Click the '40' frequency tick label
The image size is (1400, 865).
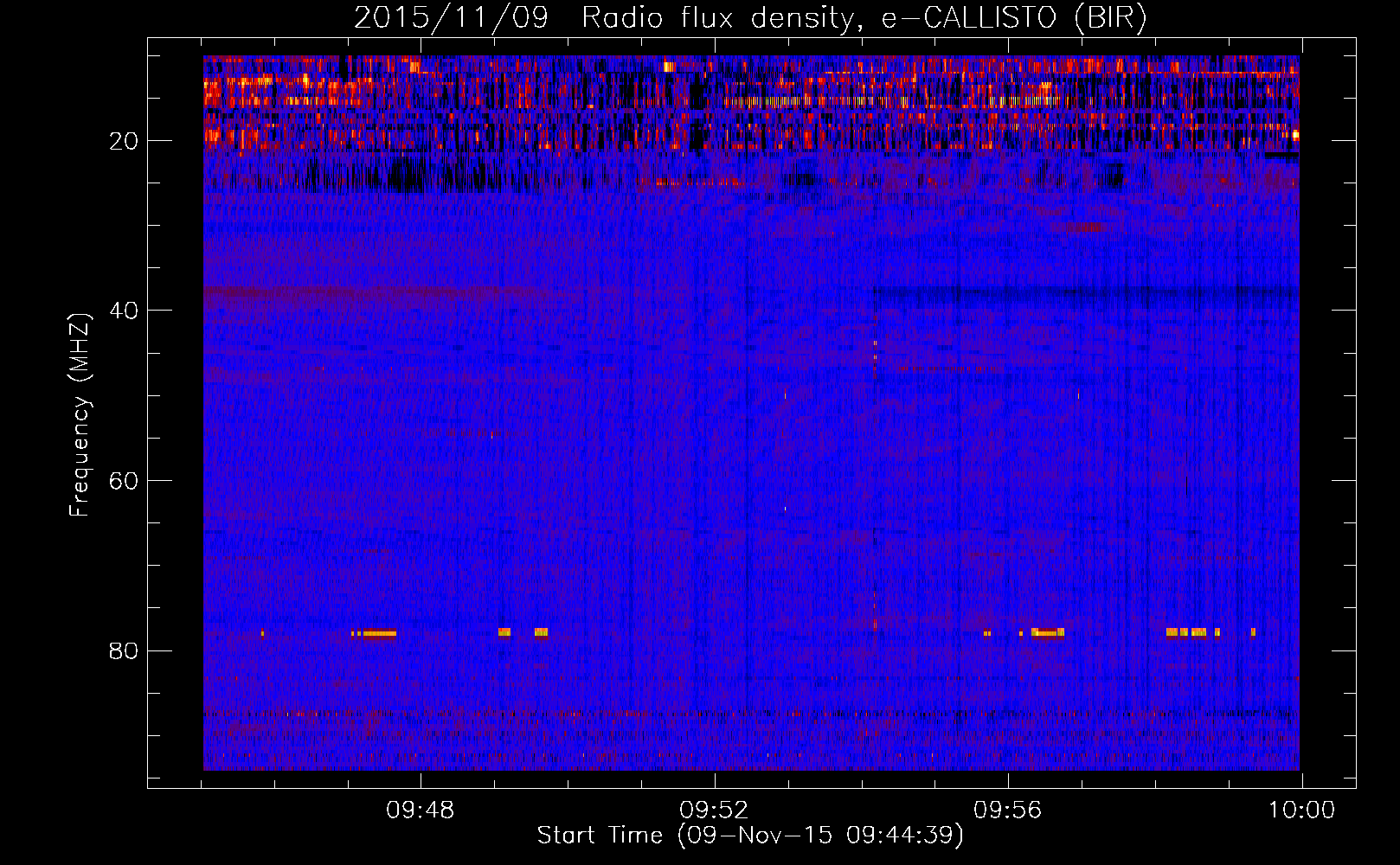(125, 311)
